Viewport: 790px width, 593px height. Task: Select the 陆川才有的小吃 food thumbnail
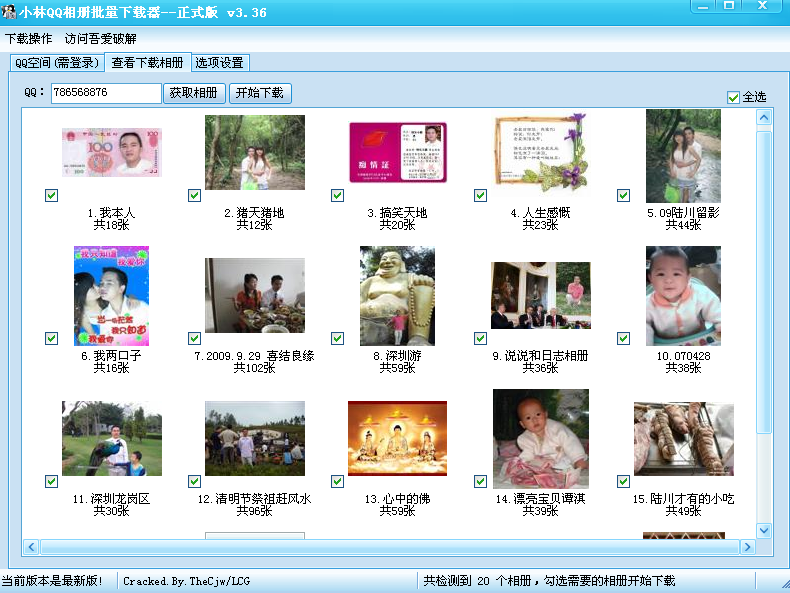click(x=684, y=439)
